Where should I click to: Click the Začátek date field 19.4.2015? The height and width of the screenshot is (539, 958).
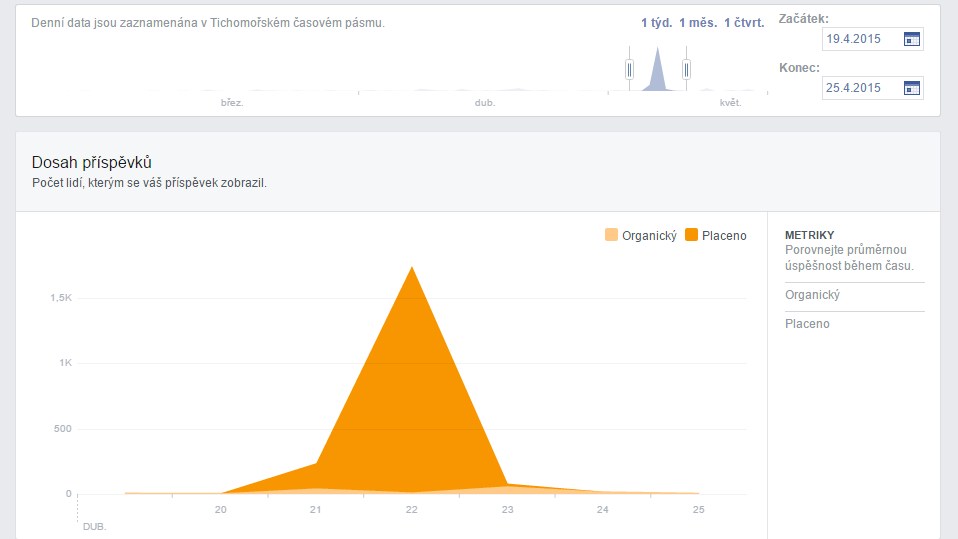pos(860,39)
